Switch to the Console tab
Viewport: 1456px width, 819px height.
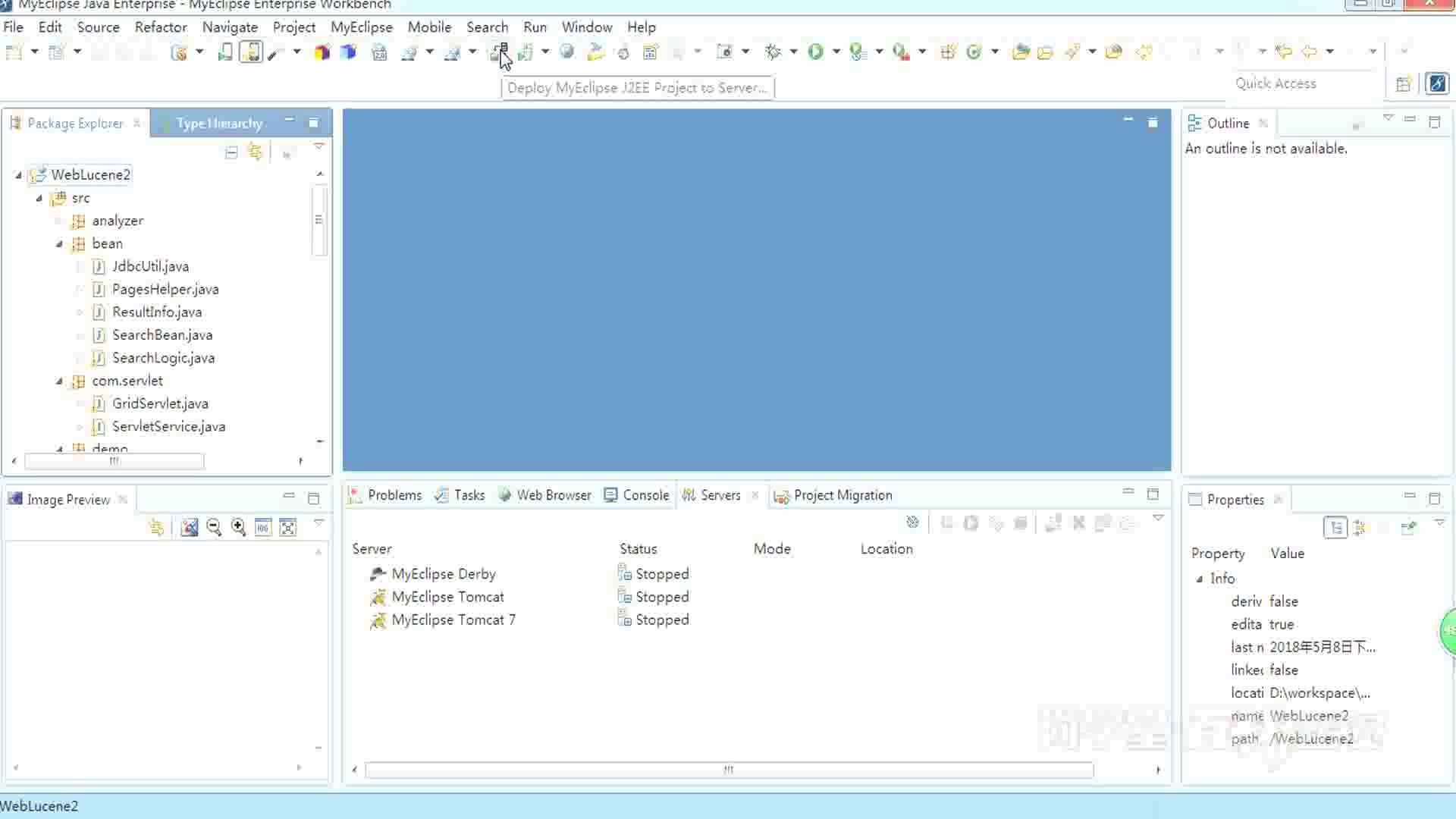pos(637,495)
